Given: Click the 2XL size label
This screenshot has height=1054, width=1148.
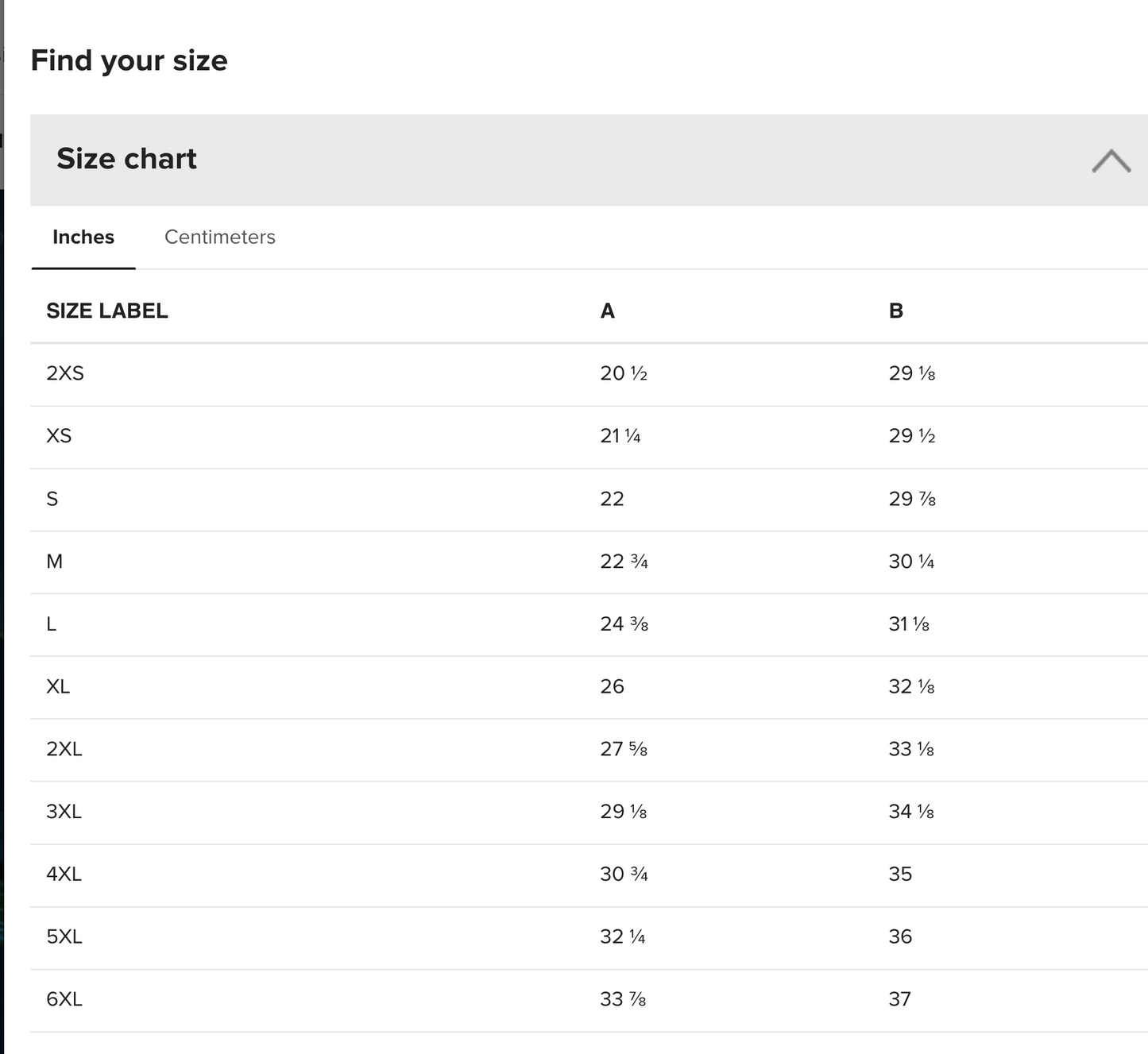Looking at the screenshot, I should coord(64,749).
